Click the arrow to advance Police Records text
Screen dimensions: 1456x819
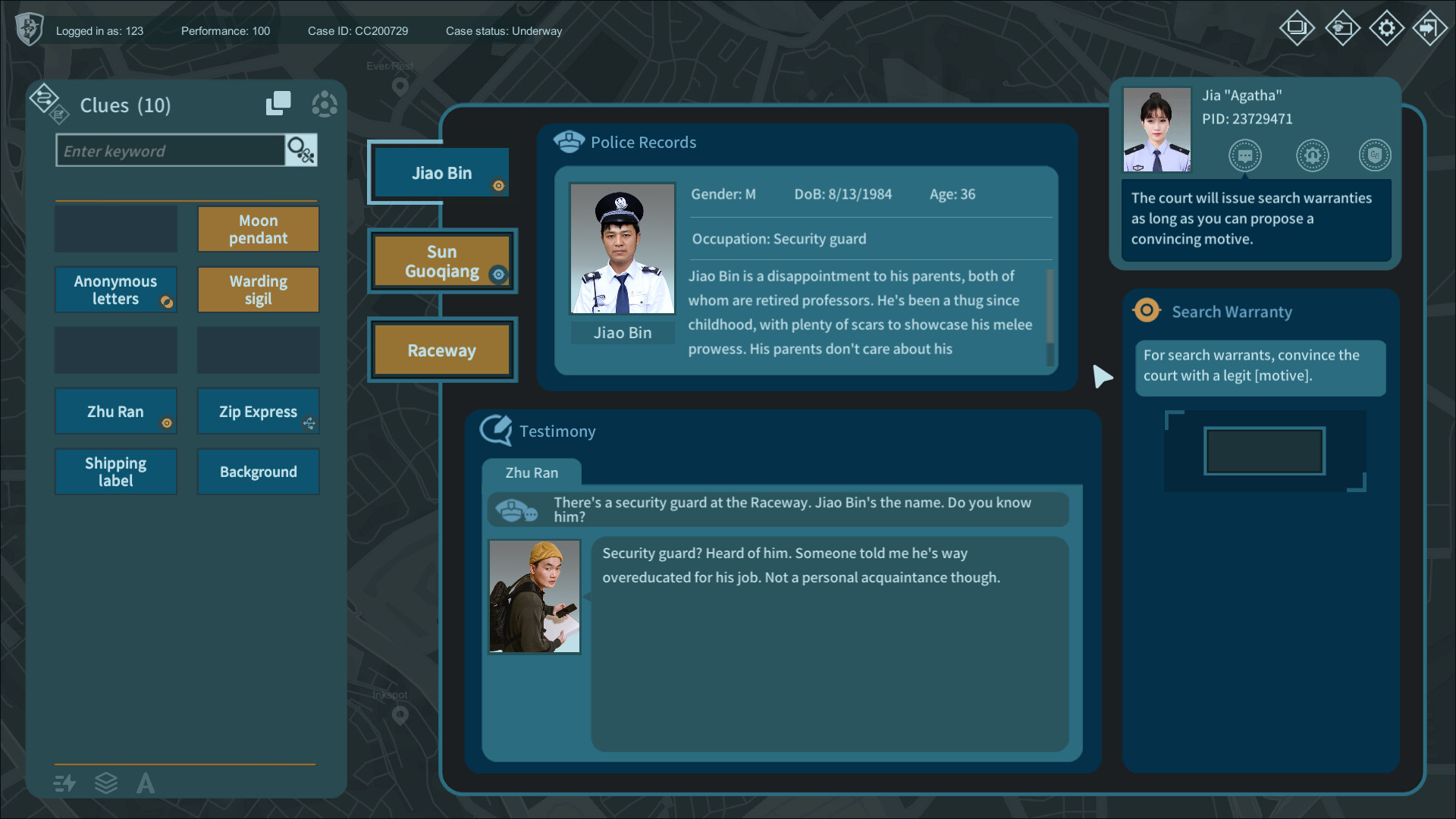coord(1104,377)
